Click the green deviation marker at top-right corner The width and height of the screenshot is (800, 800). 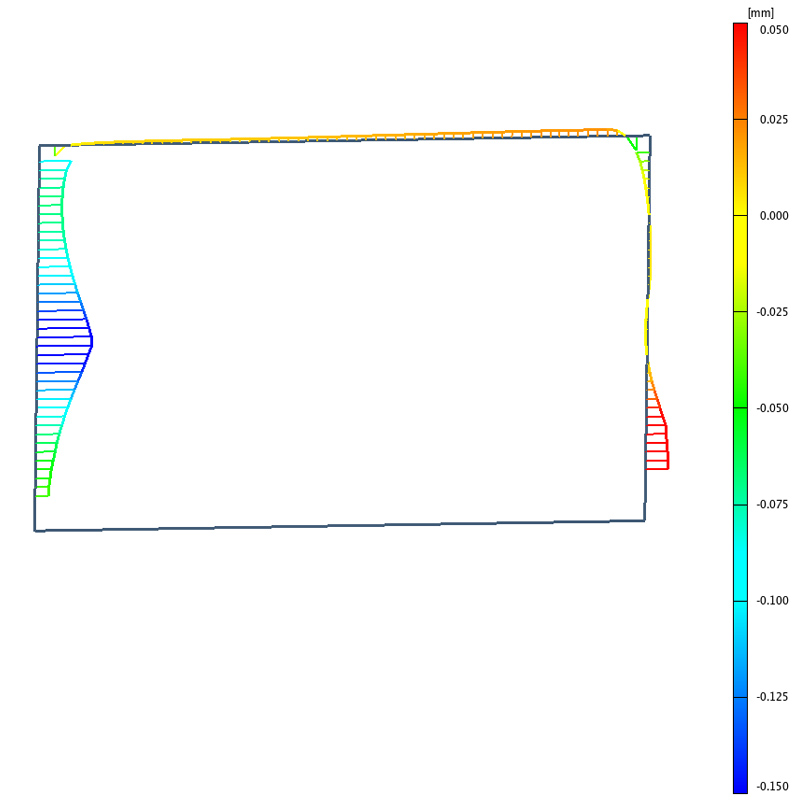point(633,143)
